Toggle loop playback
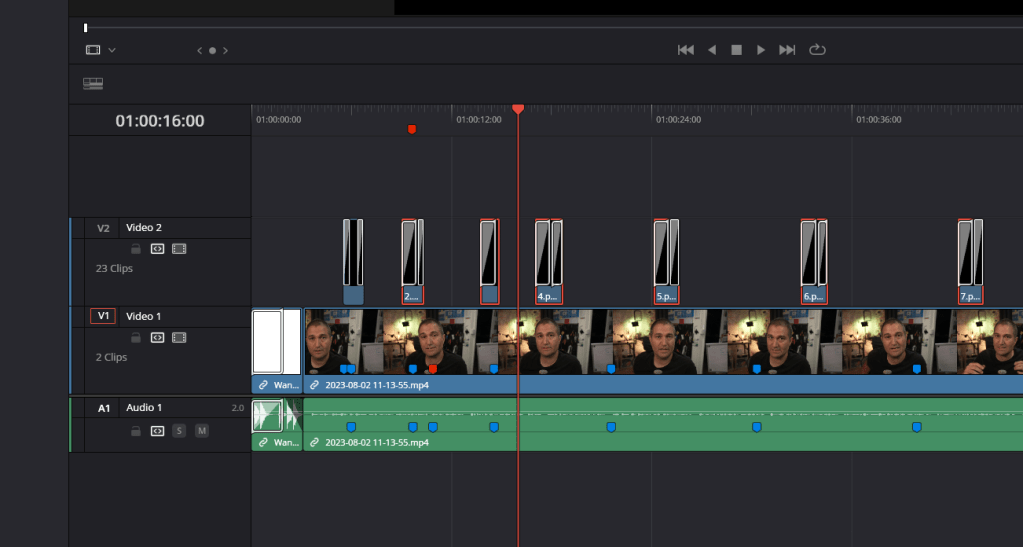This screenshot has height=547, width=1023. 817,50
